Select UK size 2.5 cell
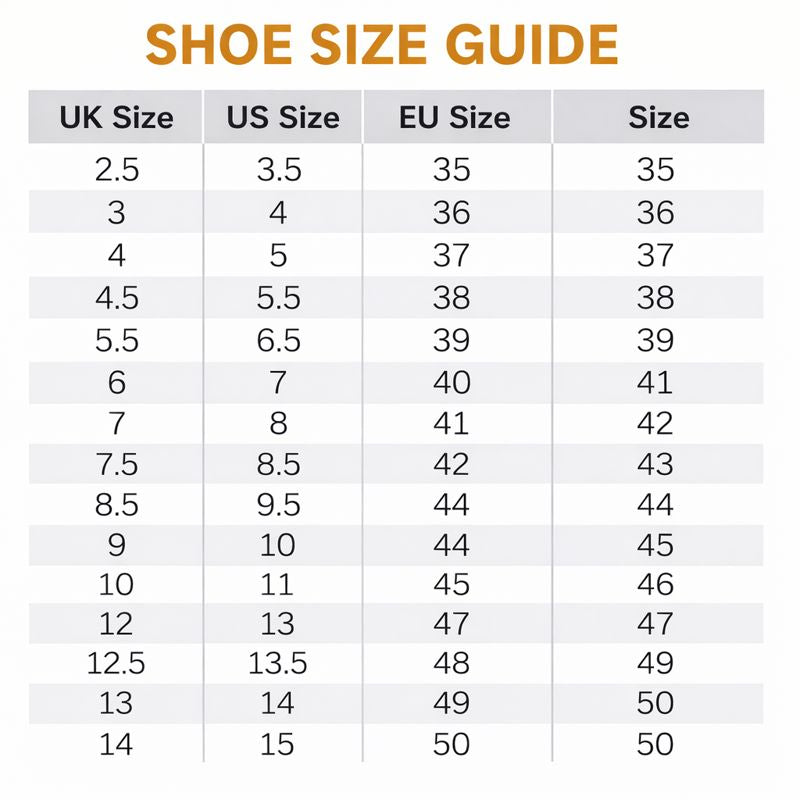 [x=117, y=170]
